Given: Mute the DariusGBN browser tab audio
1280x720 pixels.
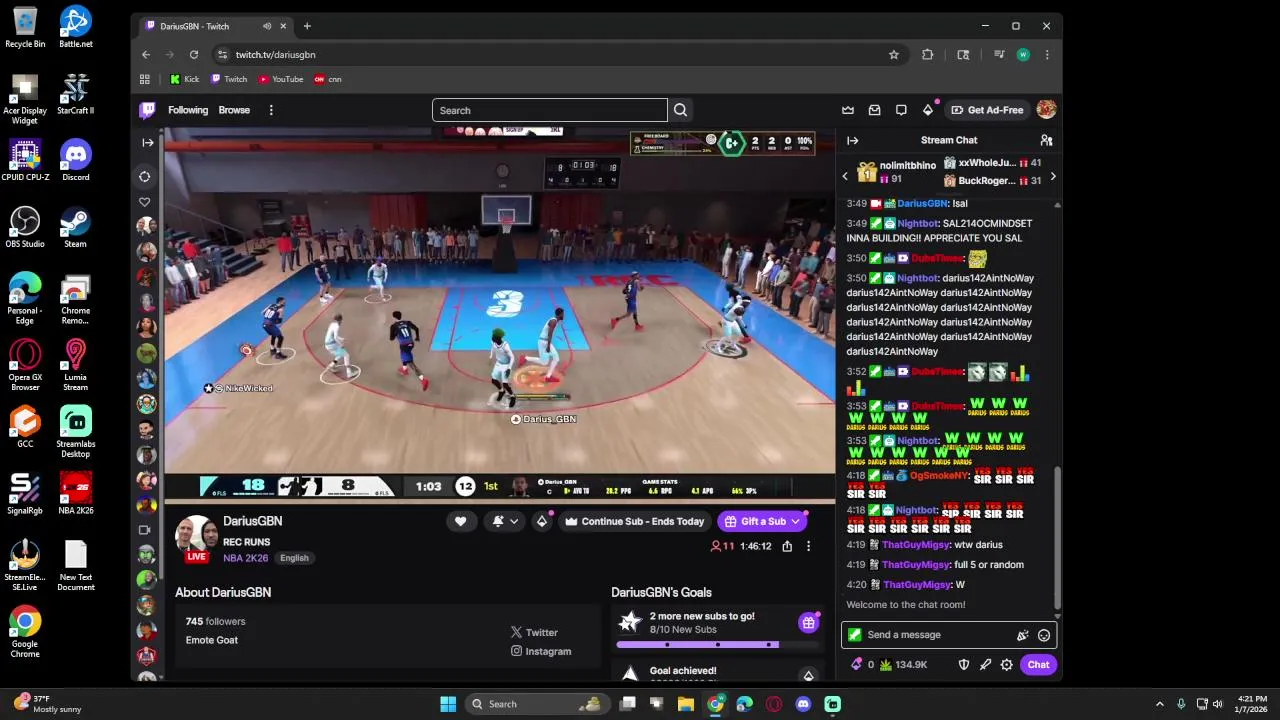Looking at the screenshot, I should pyautogui.click(x=267, y=26).
